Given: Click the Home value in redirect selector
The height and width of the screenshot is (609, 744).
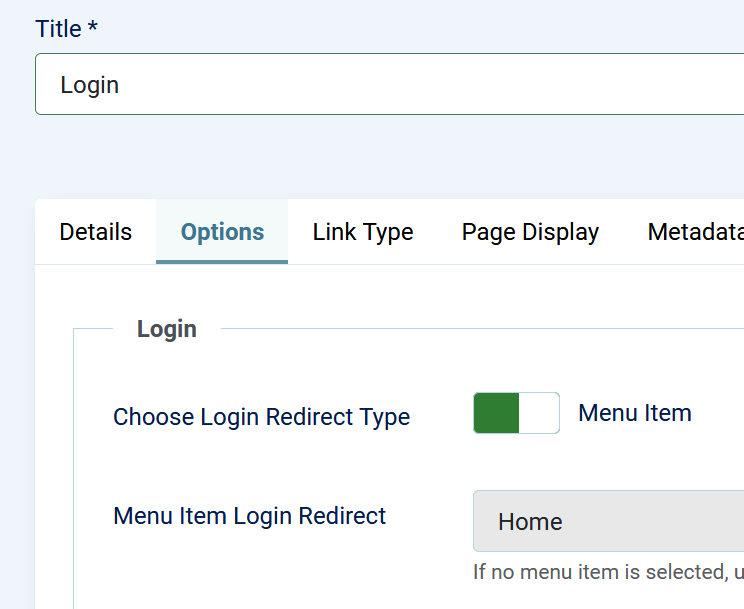Looking at the screenshot, I should pyautogui.click(x=530, y=522).
